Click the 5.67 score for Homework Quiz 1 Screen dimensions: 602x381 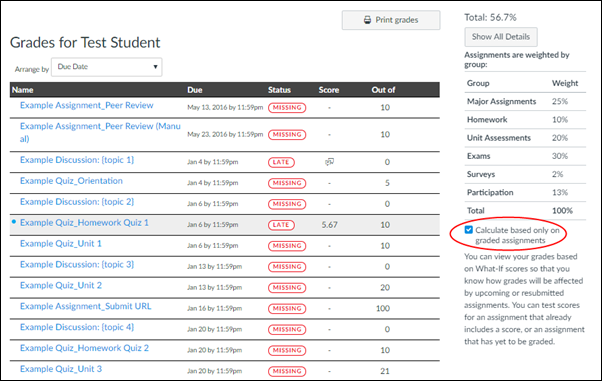click(329, 225)
